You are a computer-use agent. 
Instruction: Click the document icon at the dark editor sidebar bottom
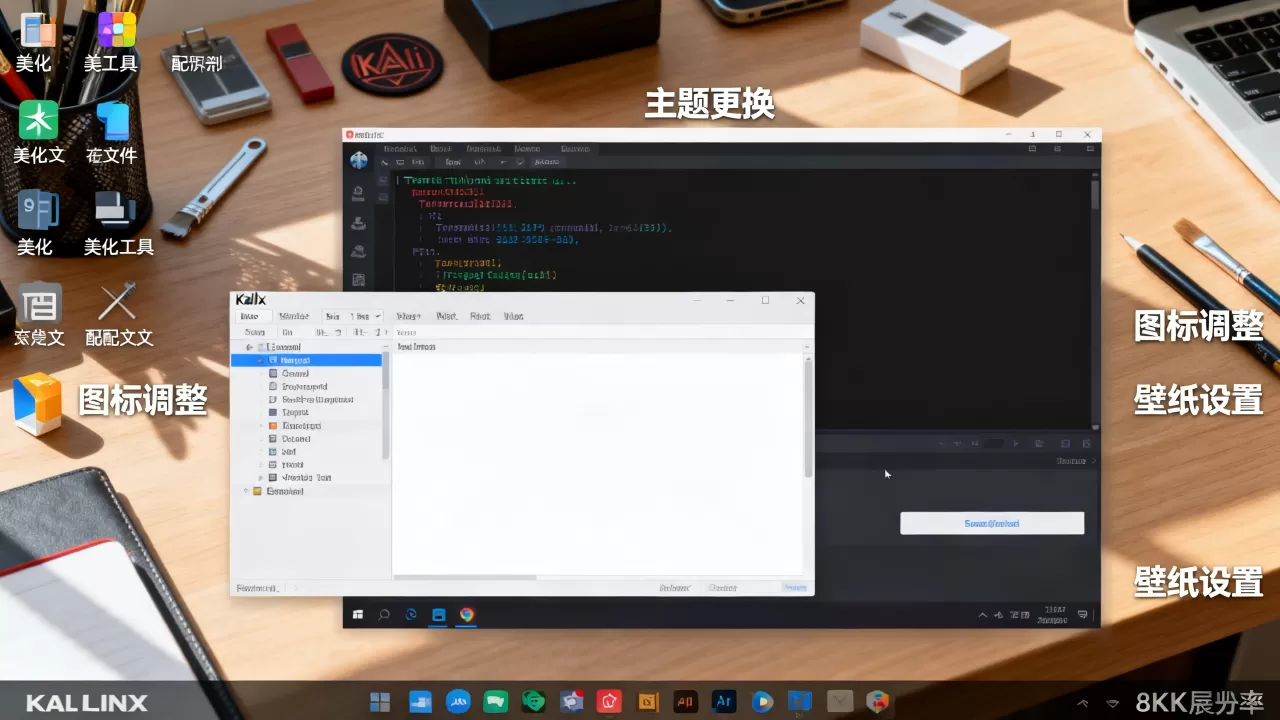tap(359, 280)
